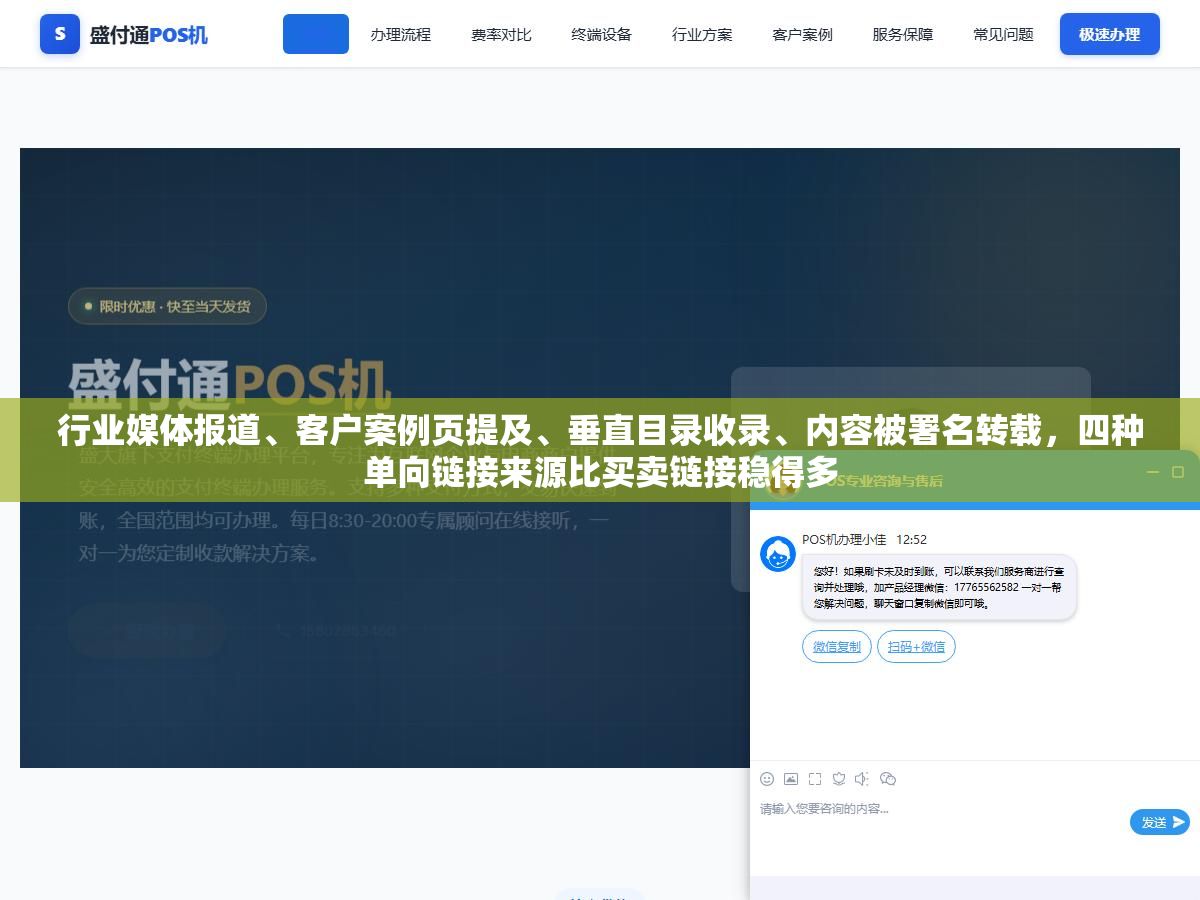
Task: Click the 盛付通 S logo icon
Action: coord(60,34)
